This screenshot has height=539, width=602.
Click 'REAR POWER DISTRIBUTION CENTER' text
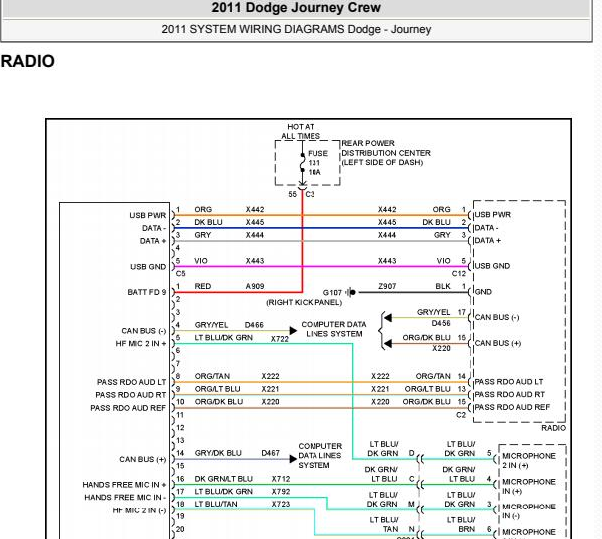point(386,148)
